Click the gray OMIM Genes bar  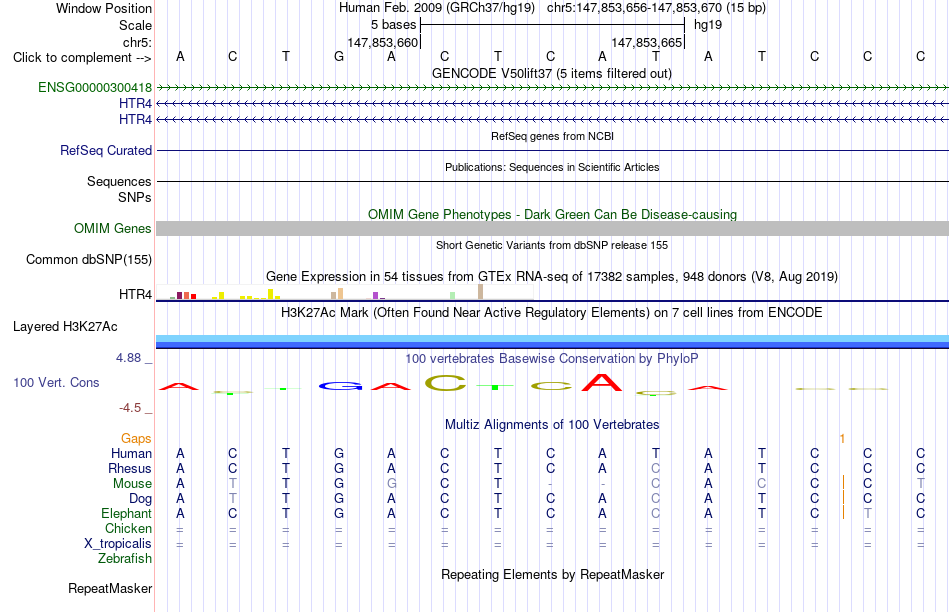[x=553, y=228]
